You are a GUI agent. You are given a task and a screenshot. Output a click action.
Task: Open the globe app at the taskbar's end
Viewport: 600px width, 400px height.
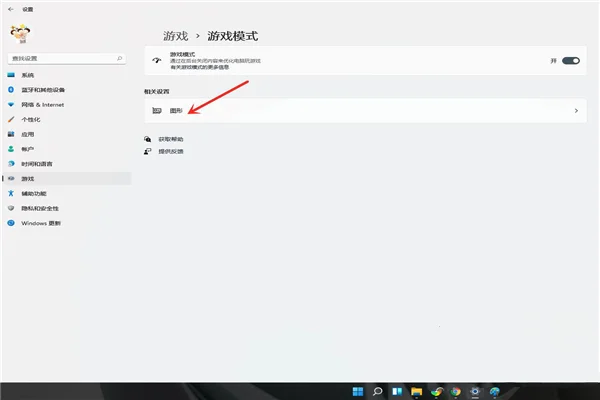coord(494,391)
